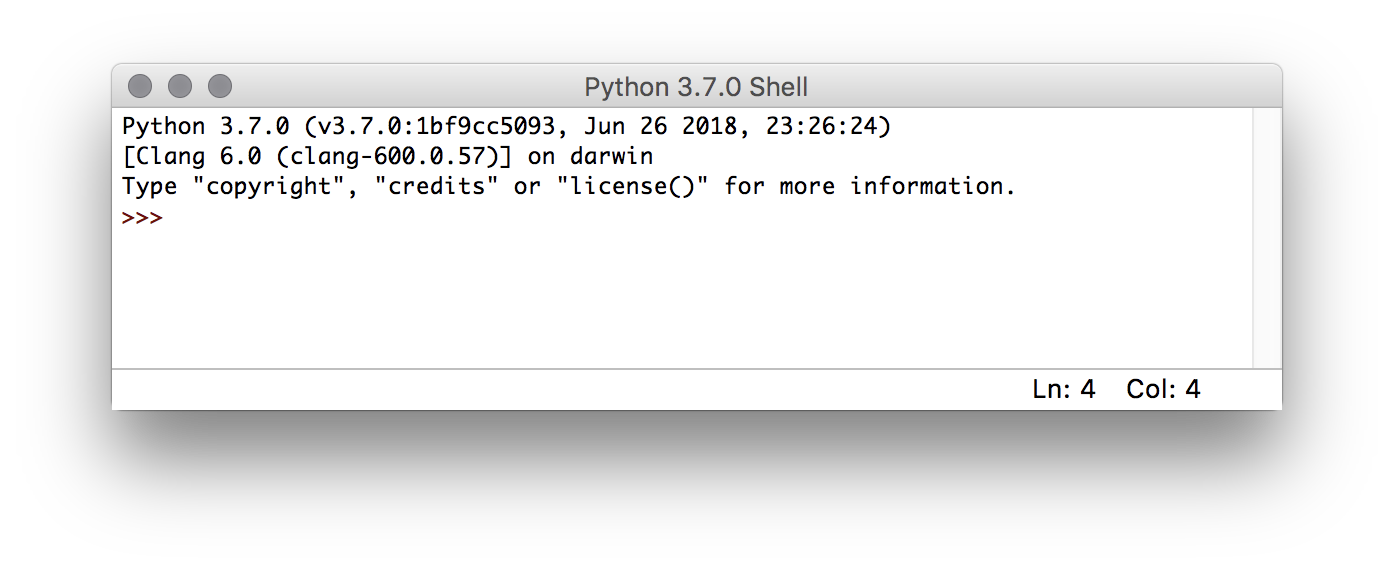Click the red close window button
This screenshot has width=1394, height=570.
(x=140, y=87)
